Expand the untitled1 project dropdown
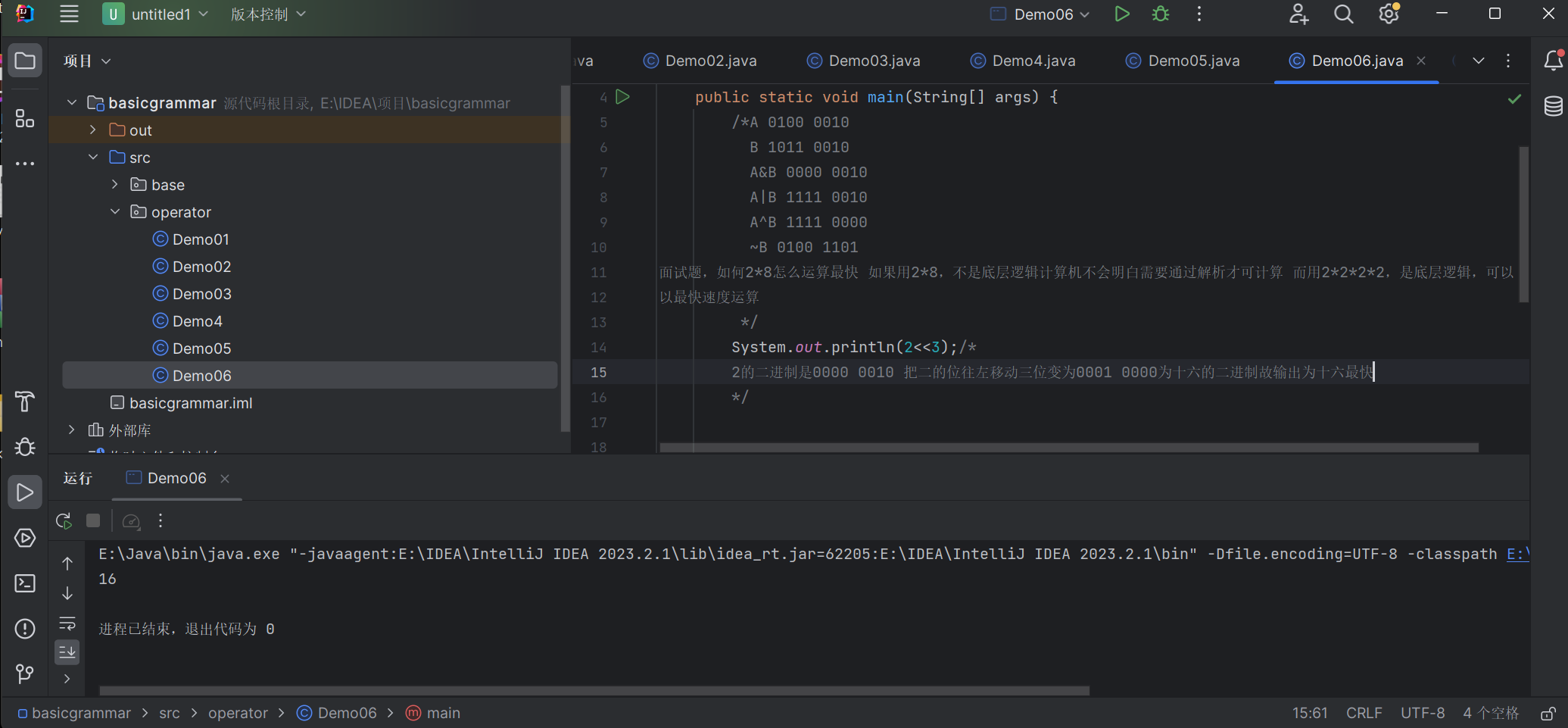Viewport: 1568px width, 728px height. [156, 14]
